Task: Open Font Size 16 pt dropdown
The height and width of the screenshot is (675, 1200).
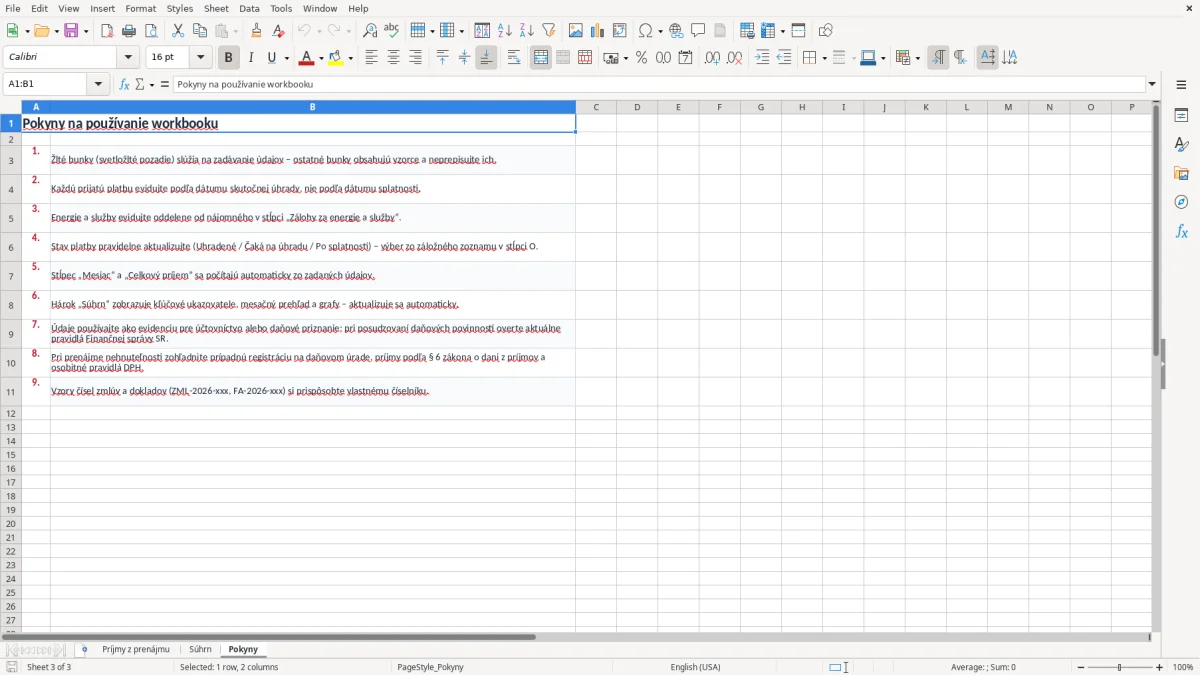Action: pos(200,58)
